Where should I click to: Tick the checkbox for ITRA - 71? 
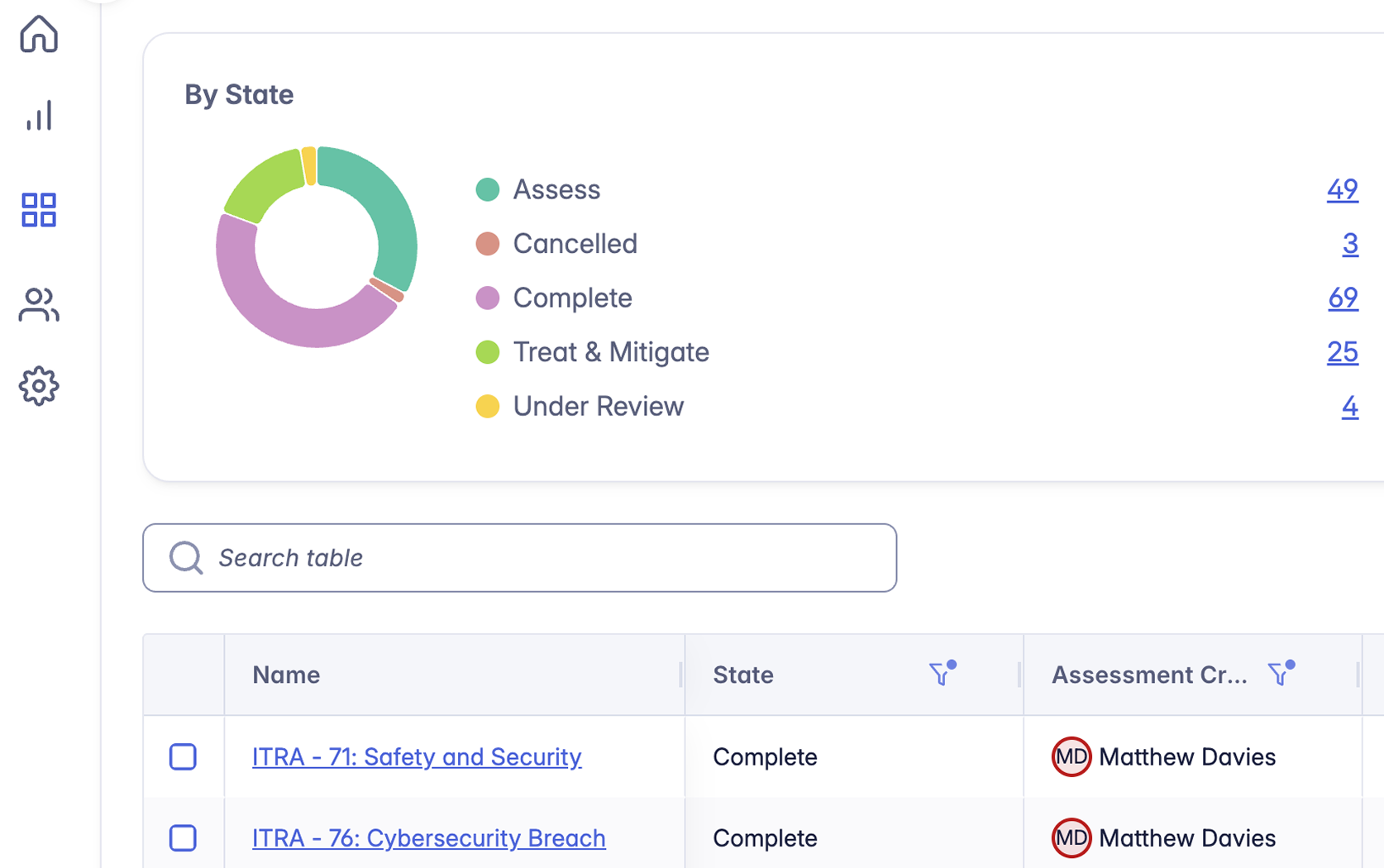point(183,756)
